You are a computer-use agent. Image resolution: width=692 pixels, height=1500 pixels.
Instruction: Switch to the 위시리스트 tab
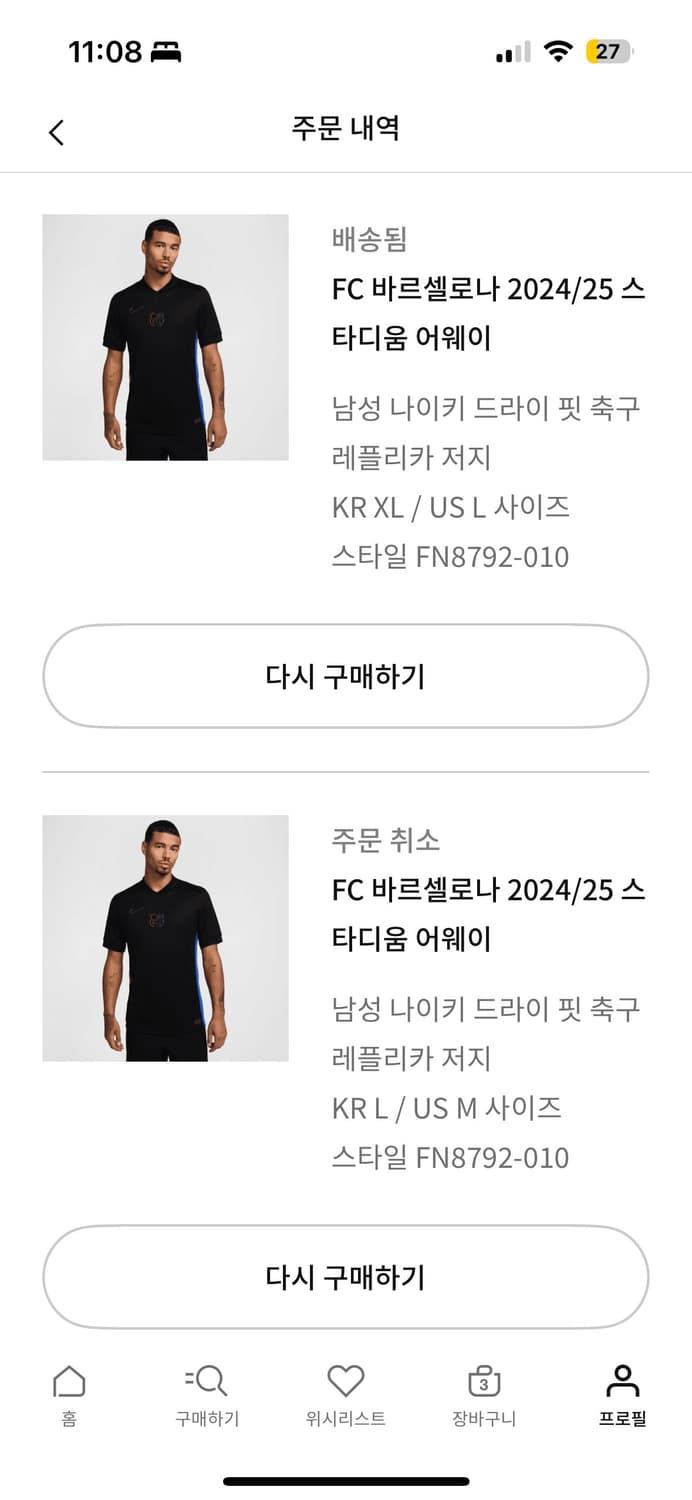pyautogui.click(x=345, y=1395)
